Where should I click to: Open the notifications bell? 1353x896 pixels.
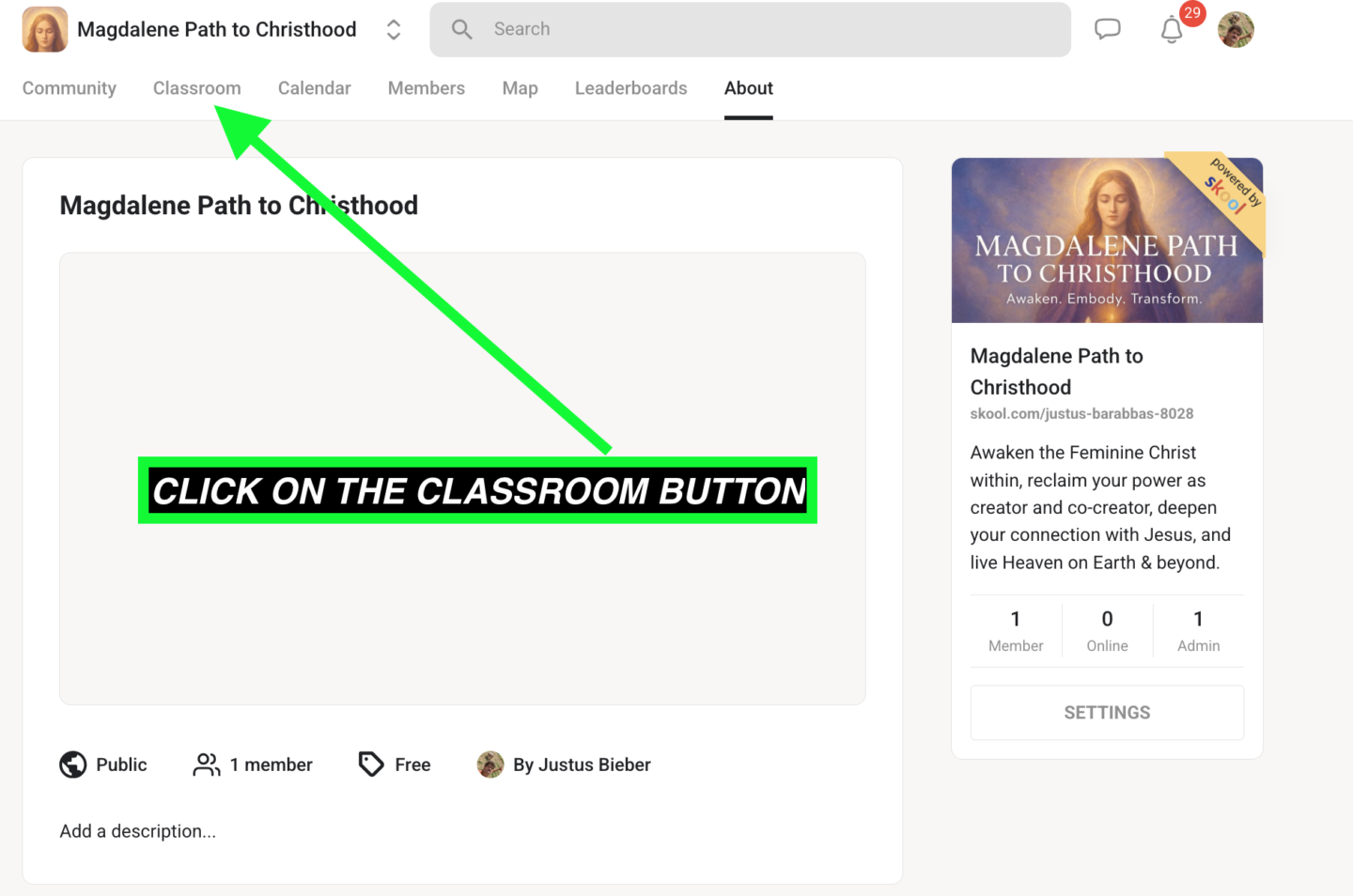(1172, 30)
